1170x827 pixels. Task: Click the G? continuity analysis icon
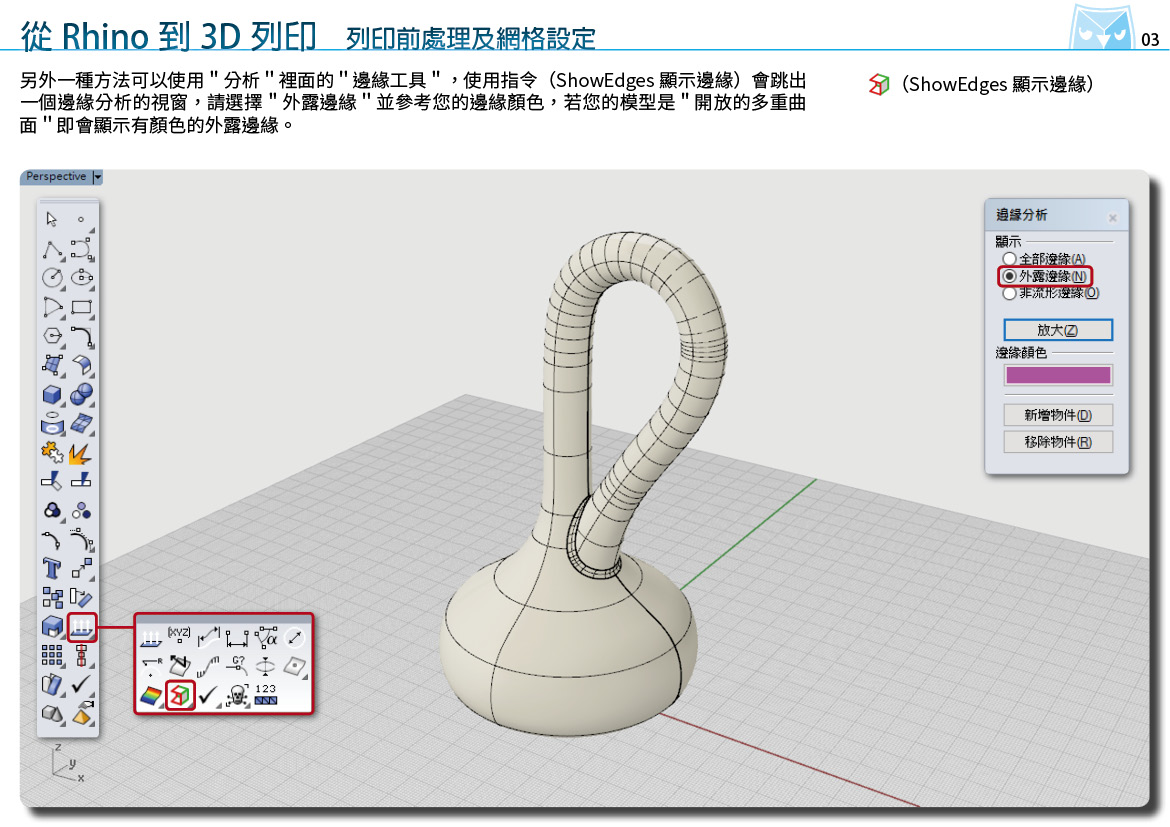[238, 666]
